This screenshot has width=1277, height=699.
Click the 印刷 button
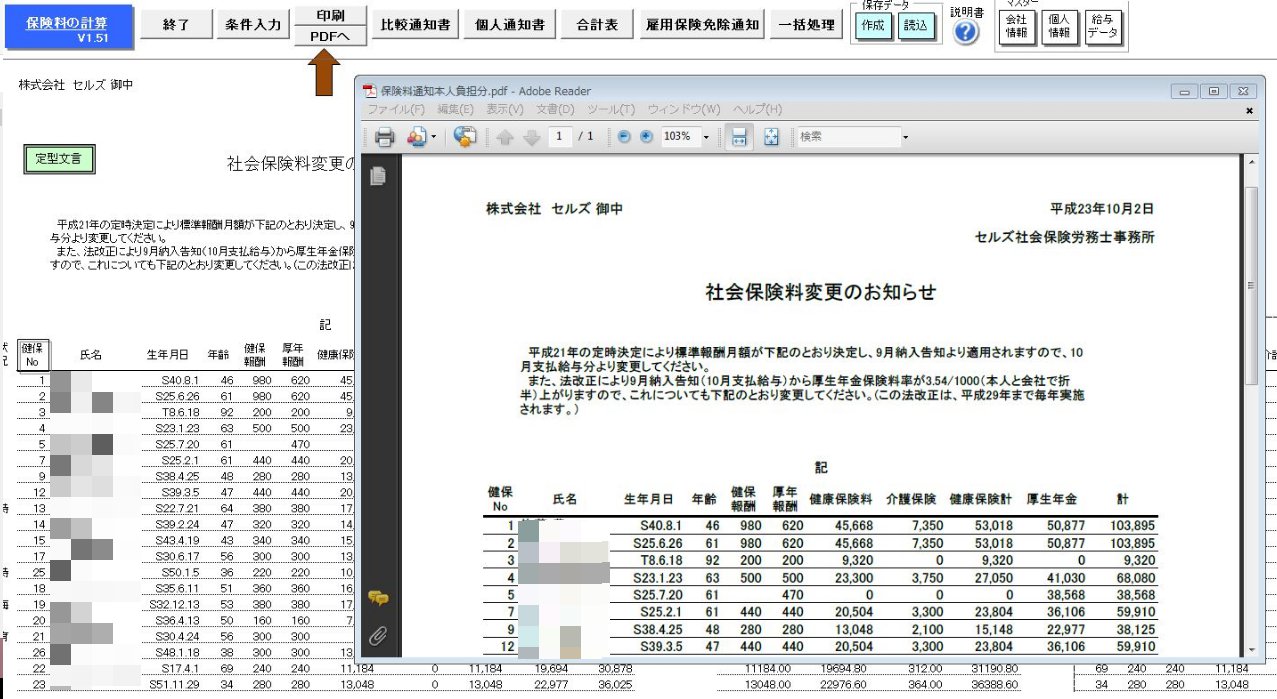(x=329, y=17)
